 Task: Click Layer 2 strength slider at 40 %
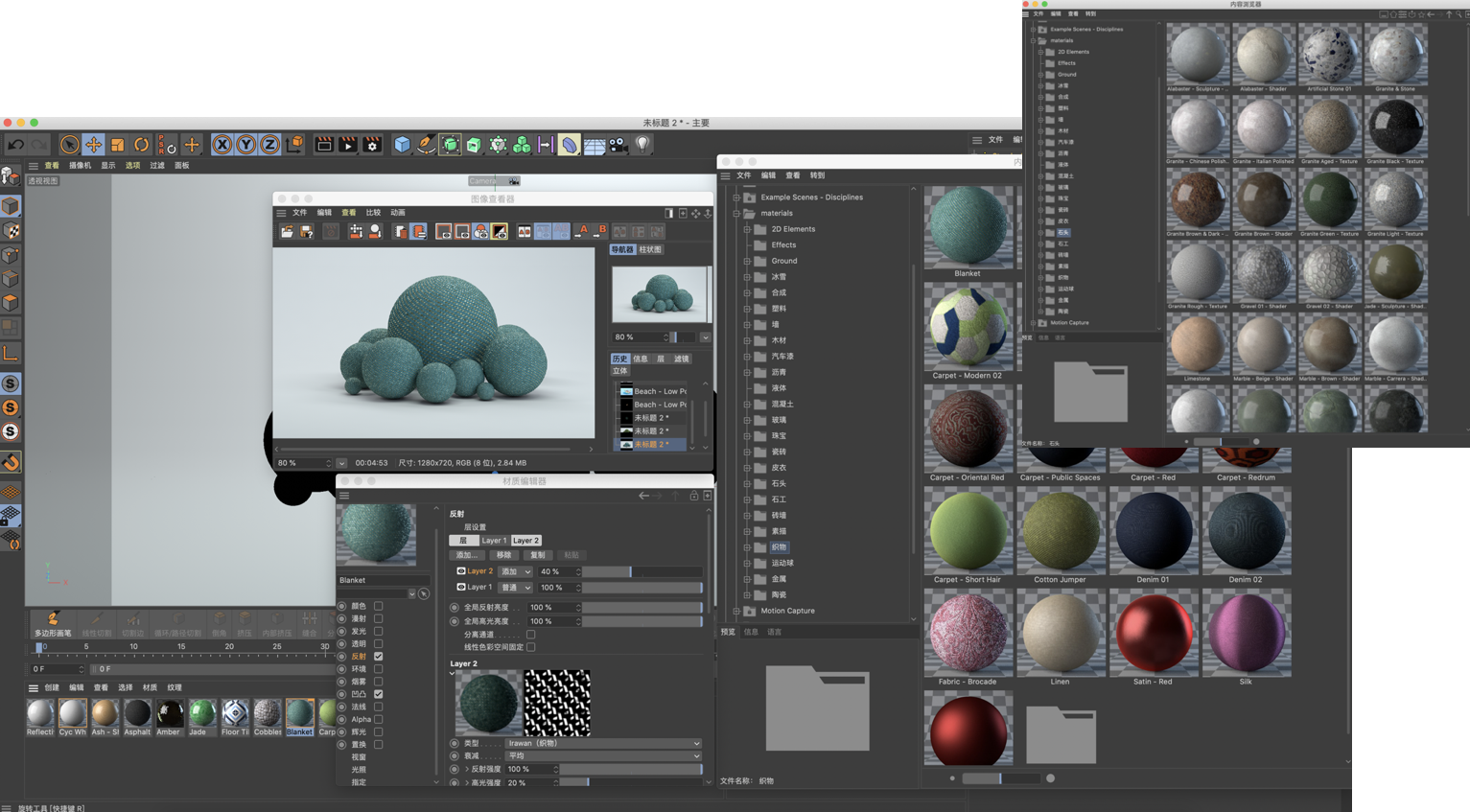pyautogui.click(x=643, y=571)
